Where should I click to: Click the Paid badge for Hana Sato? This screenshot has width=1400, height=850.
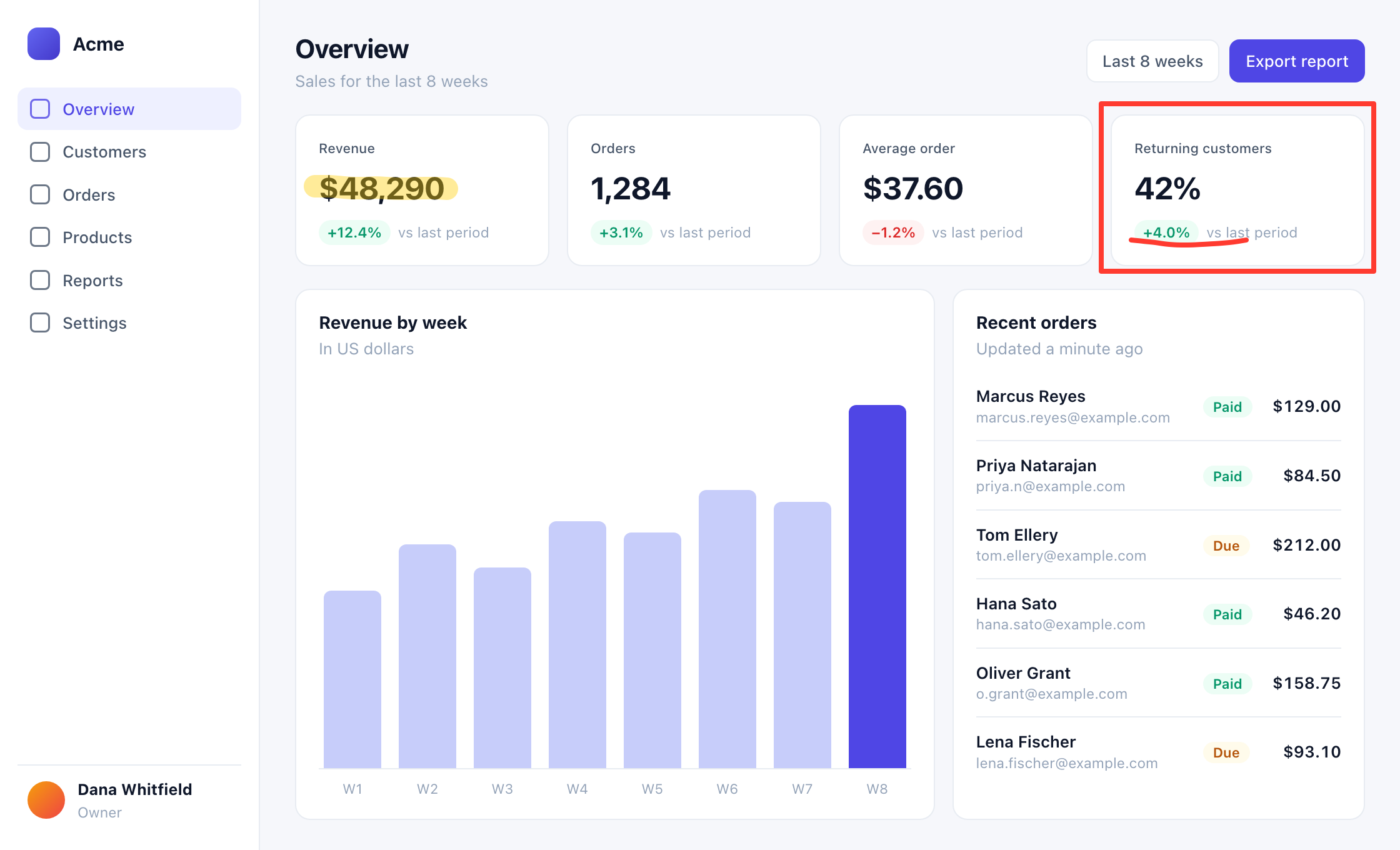pos(1227,614)
